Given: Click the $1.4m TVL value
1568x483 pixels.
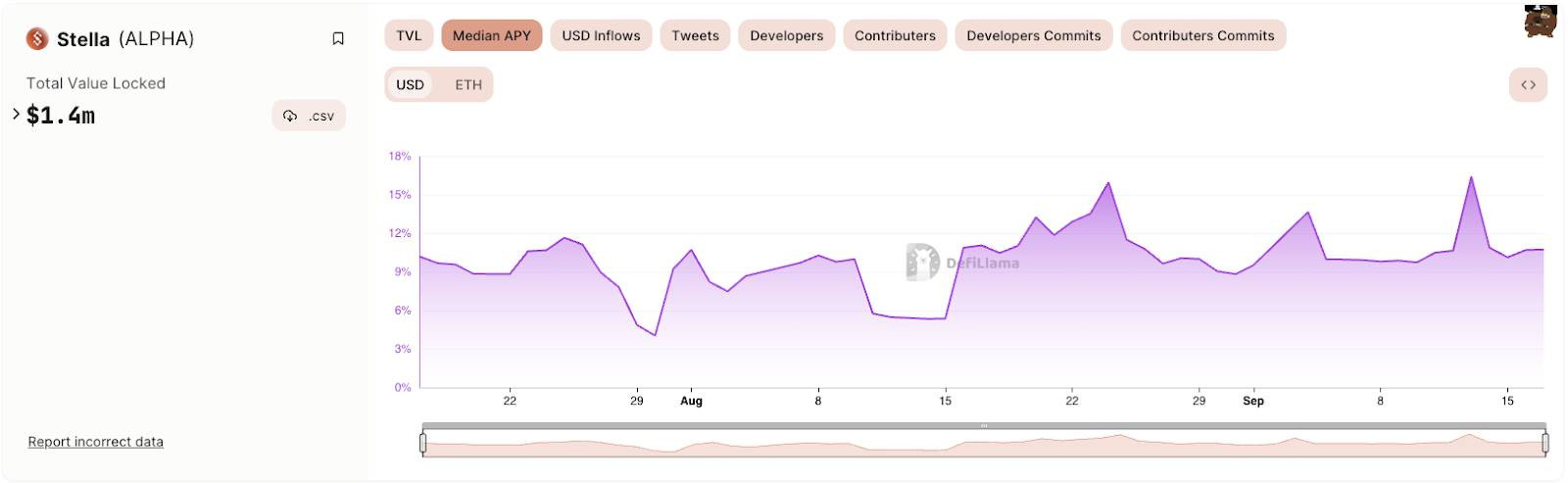Looking at the screenshot, I should (x=61, y=116).
